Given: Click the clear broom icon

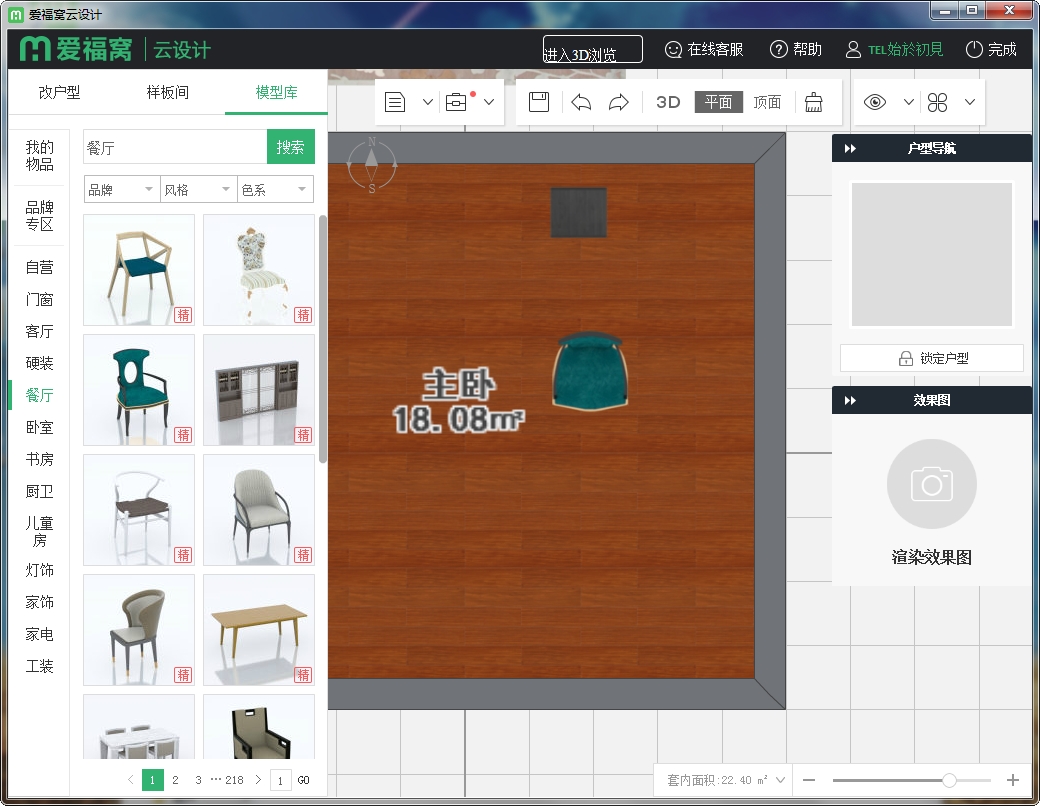Looking at the screenshot, I should 814,102.
